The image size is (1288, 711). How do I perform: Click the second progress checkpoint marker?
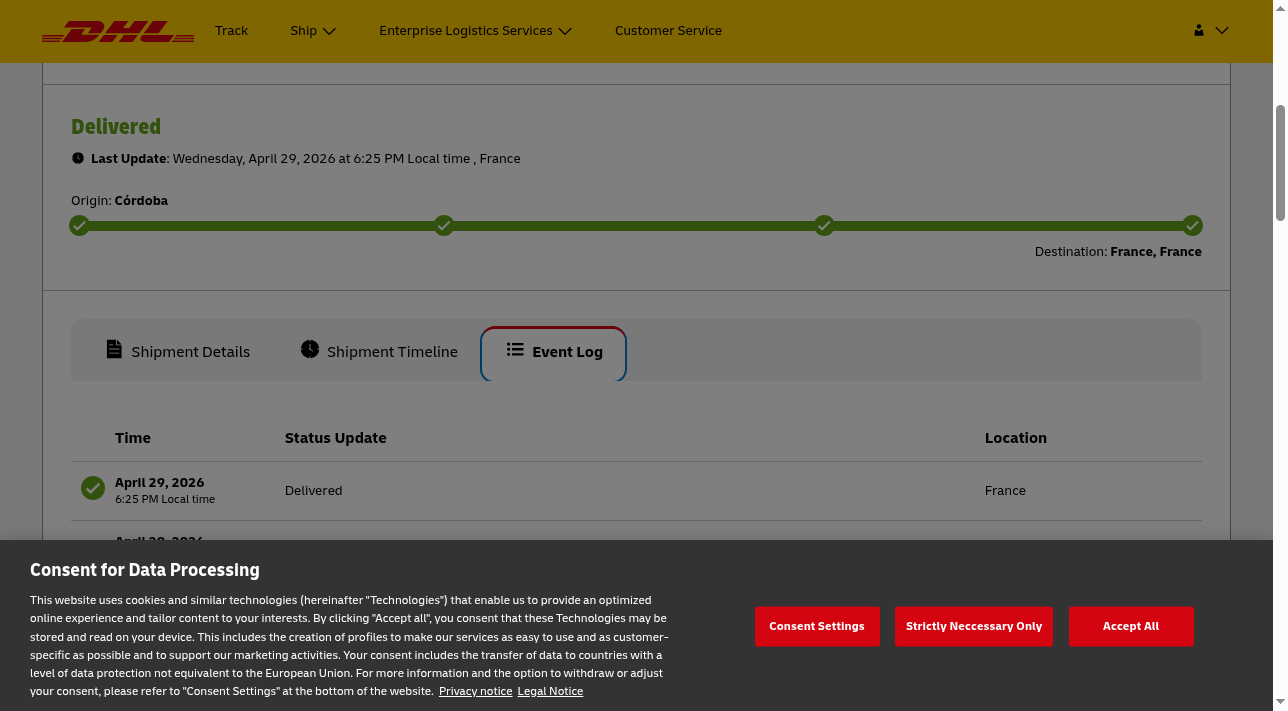(444, 226)
